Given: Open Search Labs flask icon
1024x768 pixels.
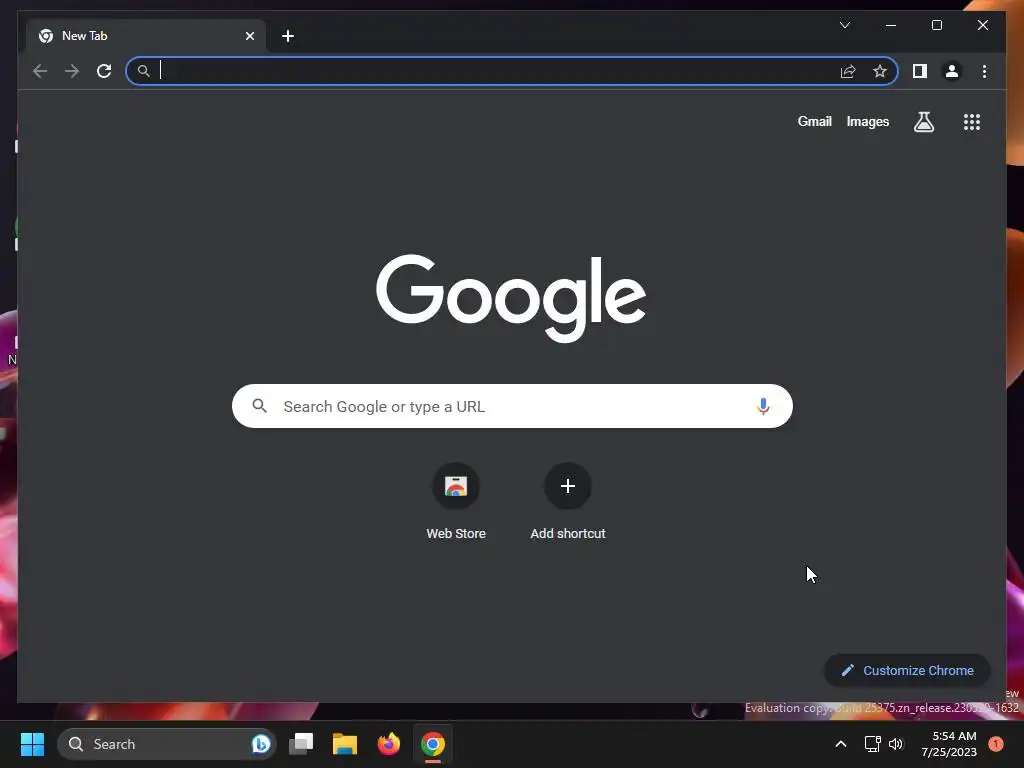Looking at the screenshot, I should [x=923, y=121].
